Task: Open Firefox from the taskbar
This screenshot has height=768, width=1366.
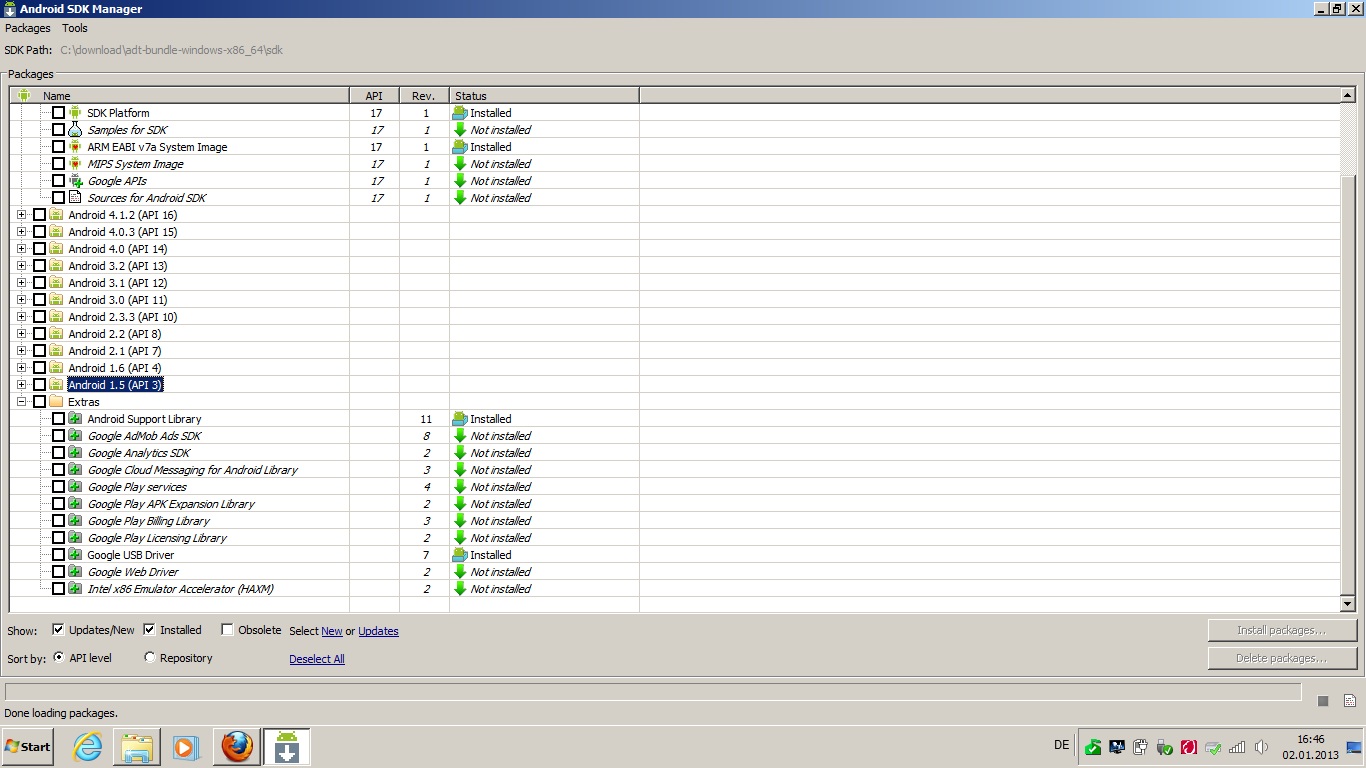Action: (x=237, y=747)
